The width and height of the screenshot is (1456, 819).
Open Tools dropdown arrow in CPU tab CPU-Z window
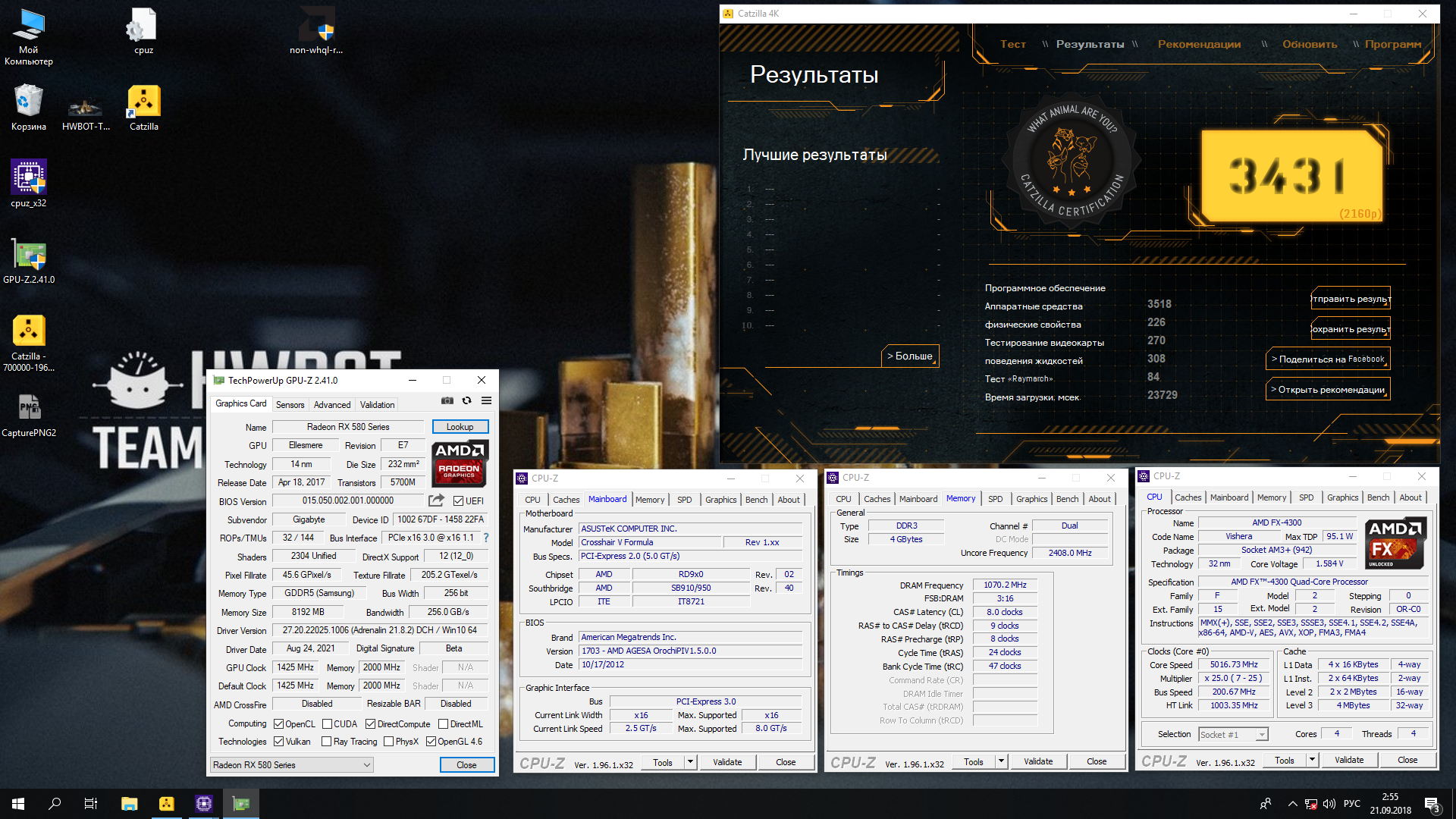(1312, 760)
